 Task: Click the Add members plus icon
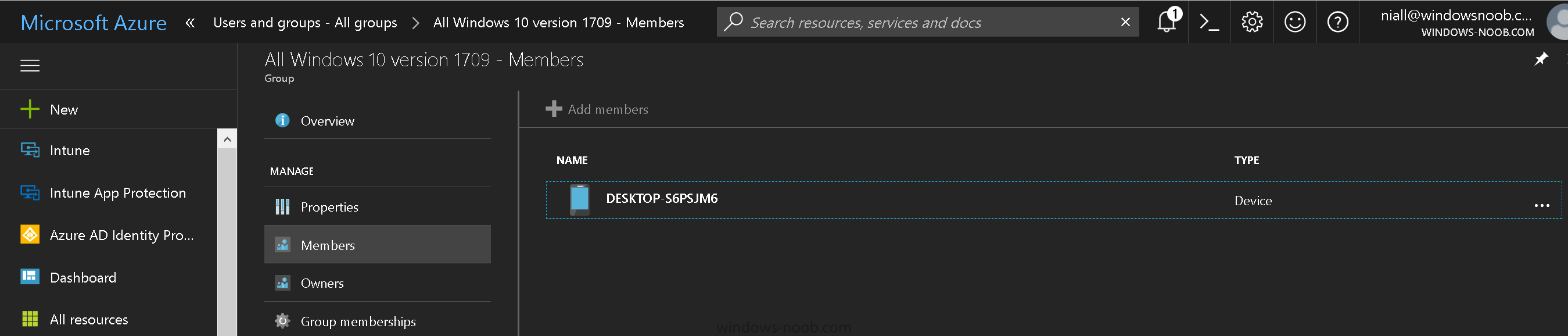[554, 109]
